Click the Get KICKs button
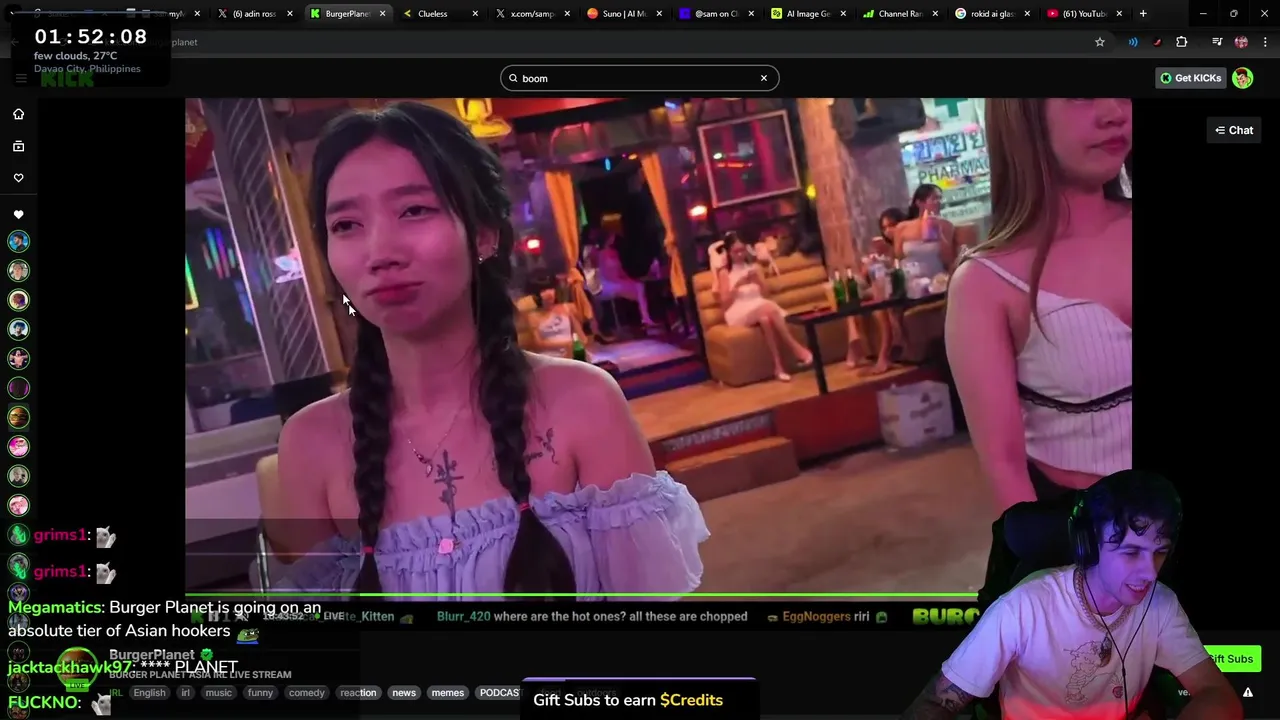This screenshot has height=720, width=1280. point(1190,78)
